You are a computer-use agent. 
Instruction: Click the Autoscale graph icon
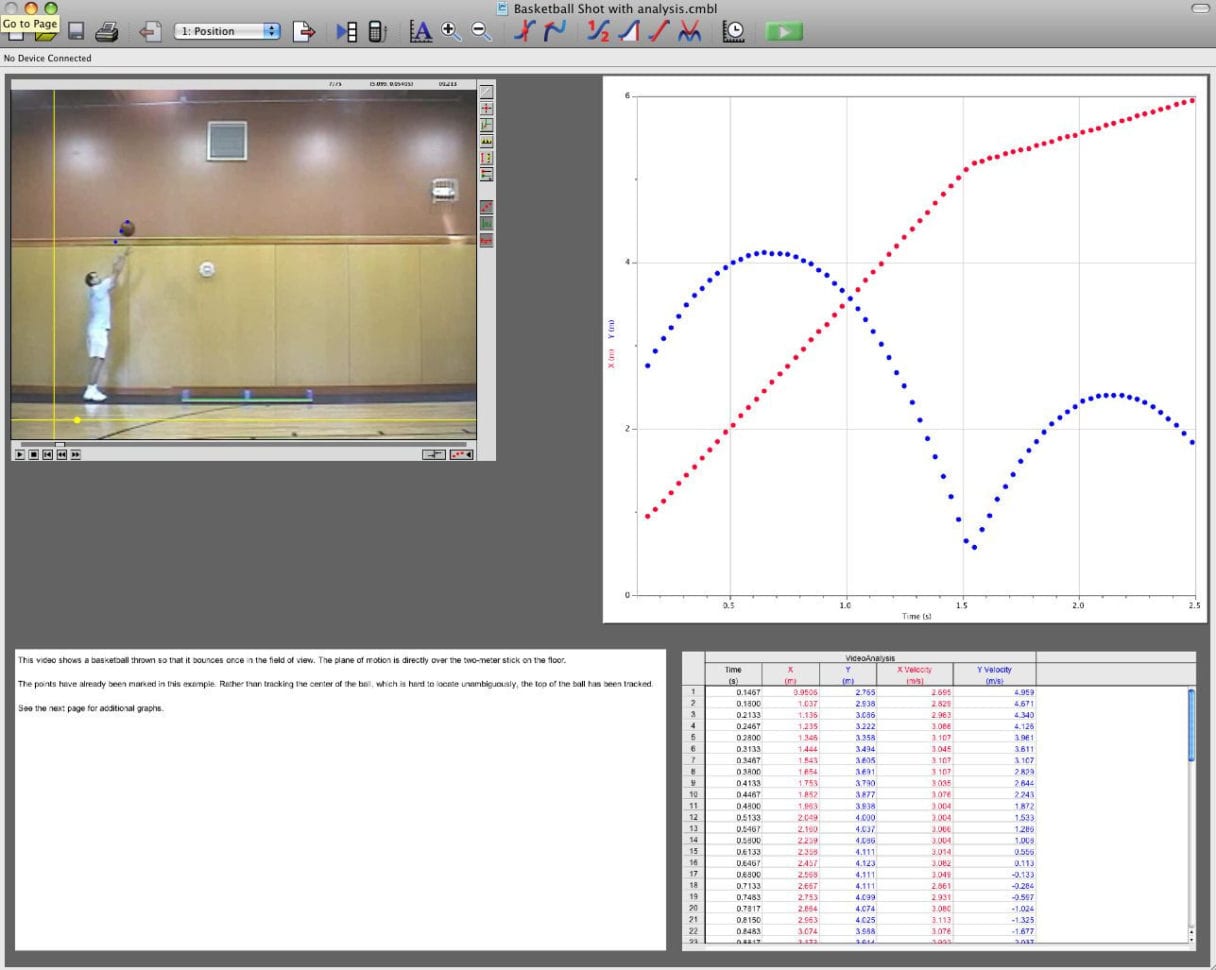tap(421, 32)
